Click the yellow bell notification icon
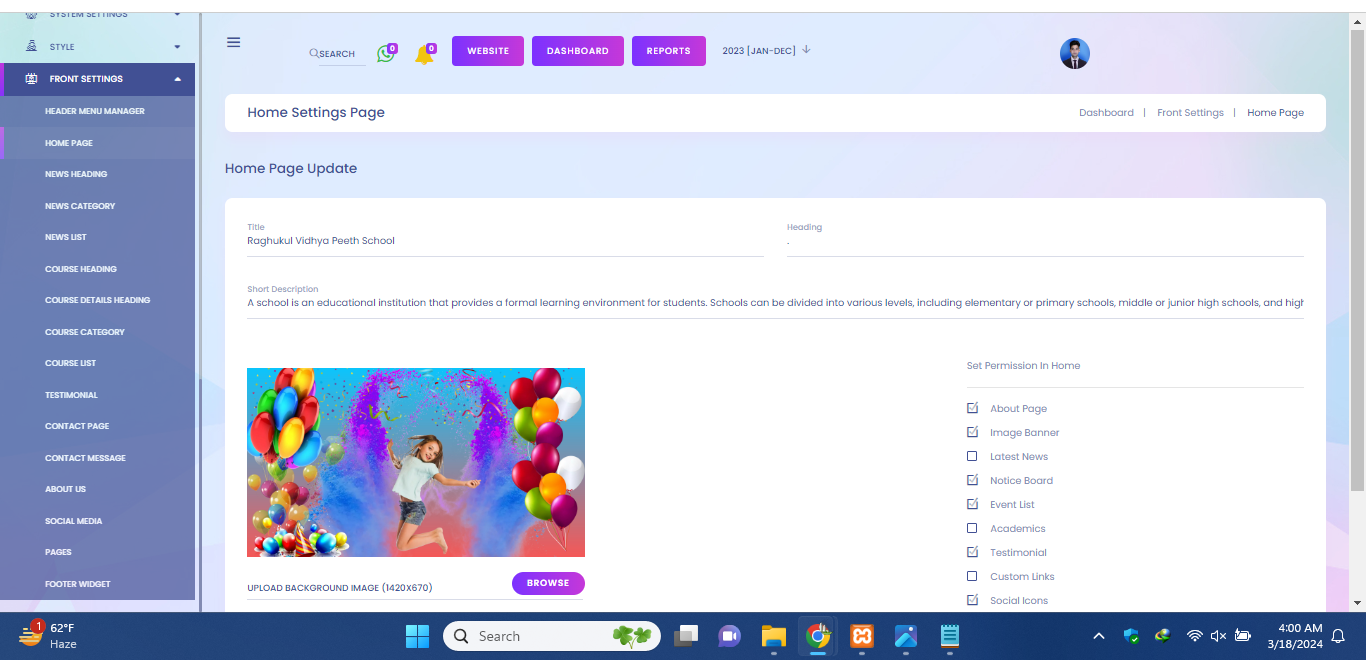Image resolution: width=1366 pixels, height=660 pixels. click(x=424, y=55)
